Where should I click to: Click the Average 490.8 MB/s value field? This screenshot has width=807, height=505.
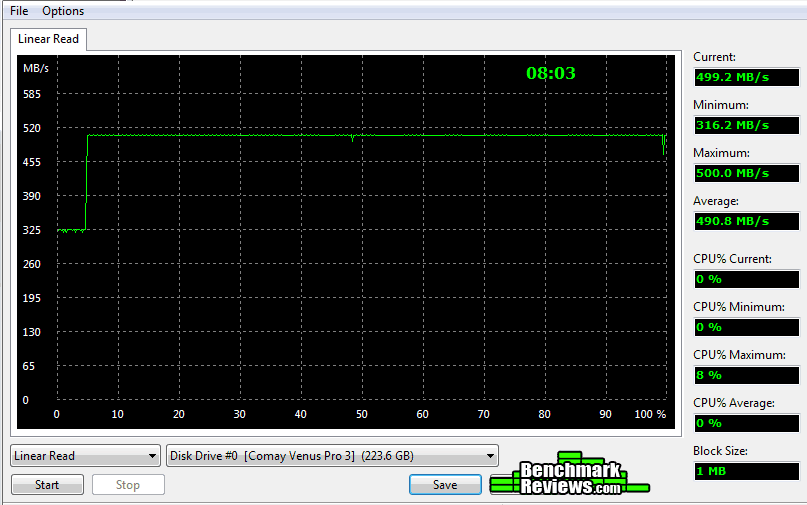tap(746, 221)
